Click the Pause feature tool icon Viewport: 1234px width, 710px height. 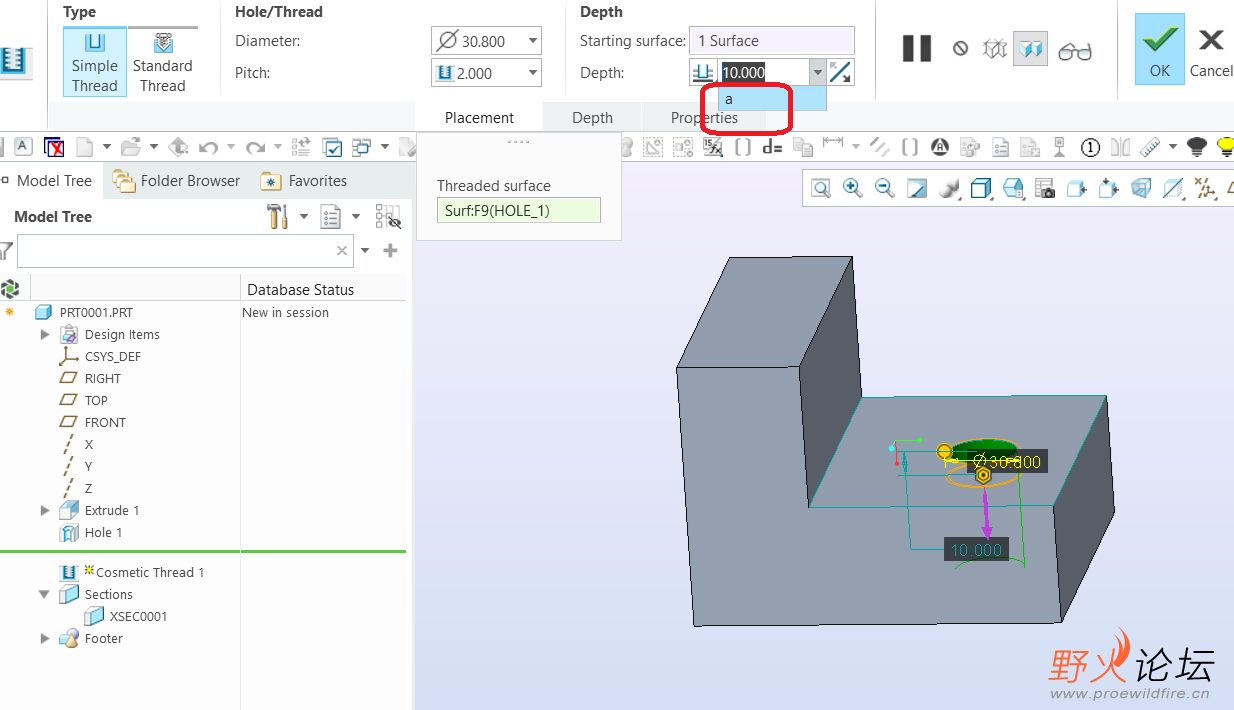[916, 48]
